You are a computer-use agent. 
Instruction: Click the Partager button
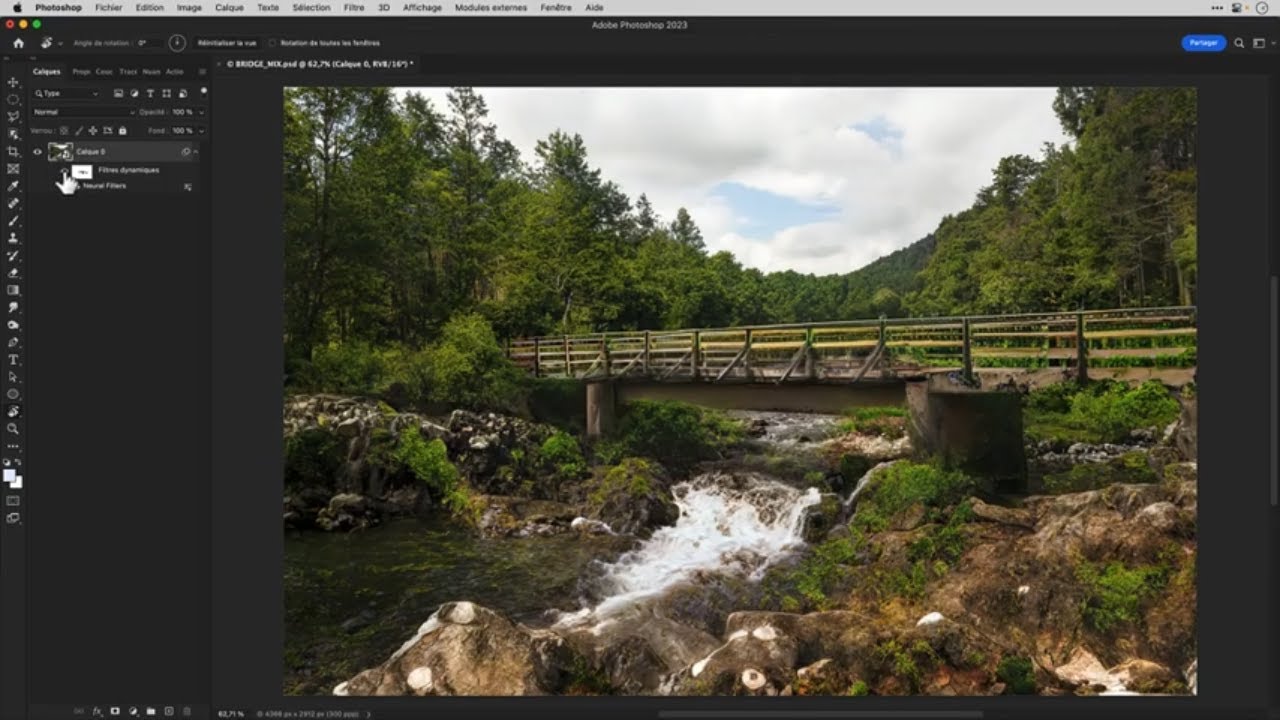coord(1204,43)
